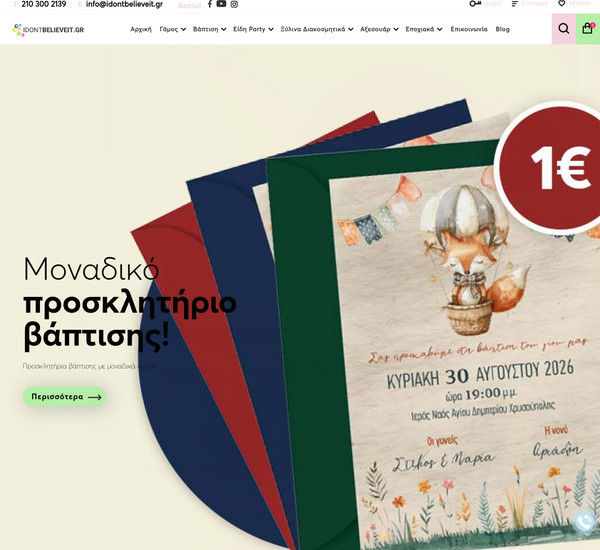Click the Compare text link
This screenshot has width=600, height=550.
coord(535,3)
